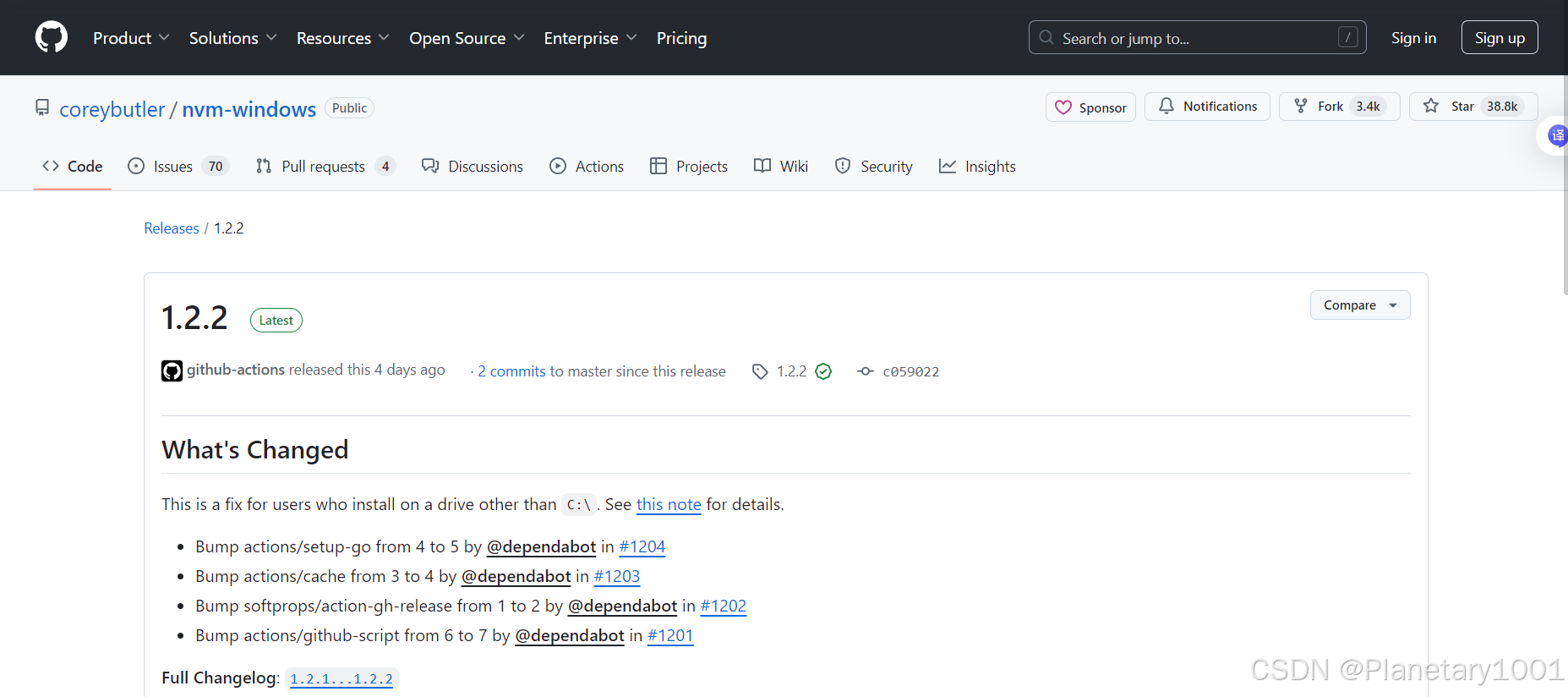Click the Sponsor heart button

point(1090,107)
